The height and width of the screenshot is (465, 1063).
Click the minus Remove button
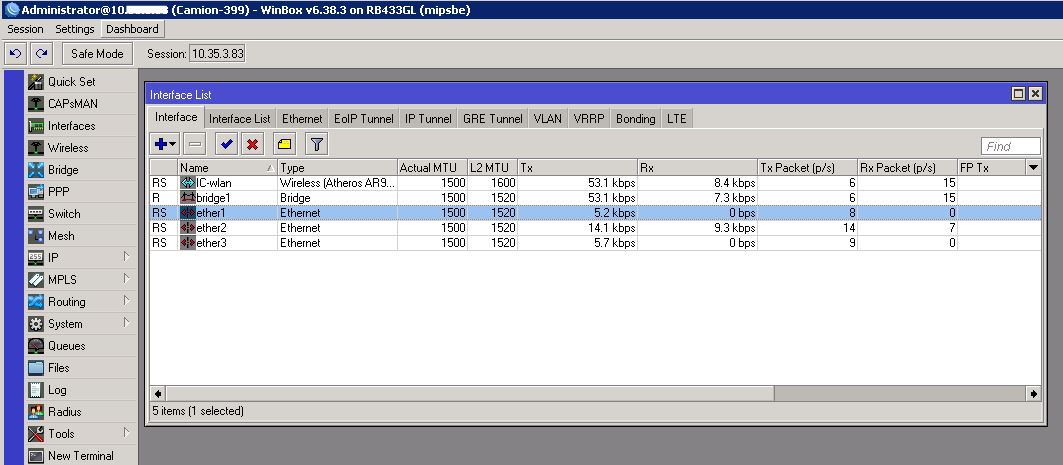tap(195, 144)
